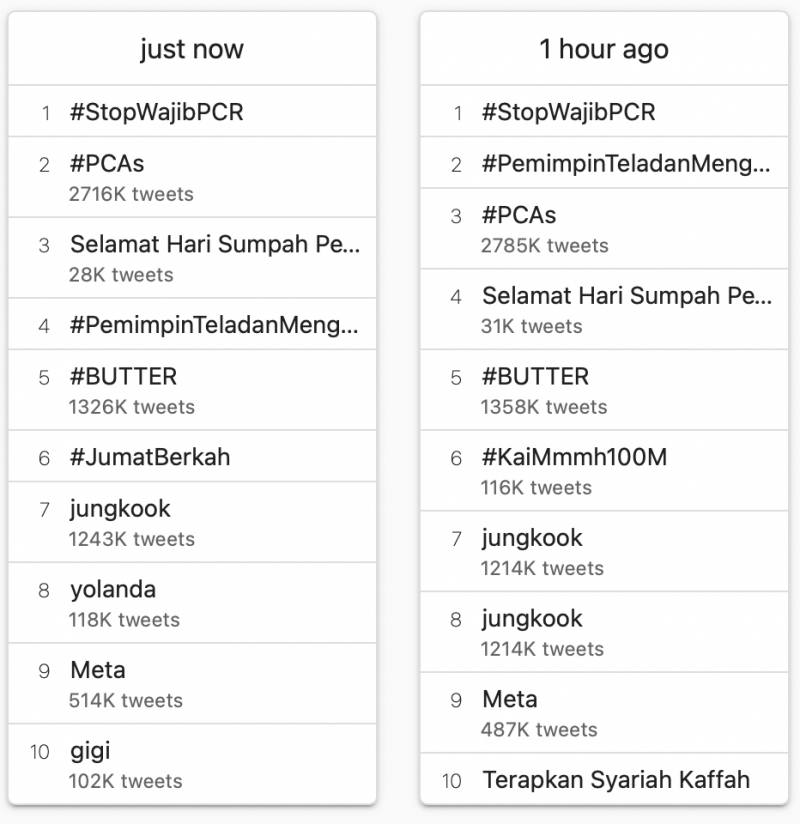Image resolution: width=800 pixels, height=824 pixels.
Task: Open #StopWajibPCR in 1 hour ago list
Action: click(604, 111)
